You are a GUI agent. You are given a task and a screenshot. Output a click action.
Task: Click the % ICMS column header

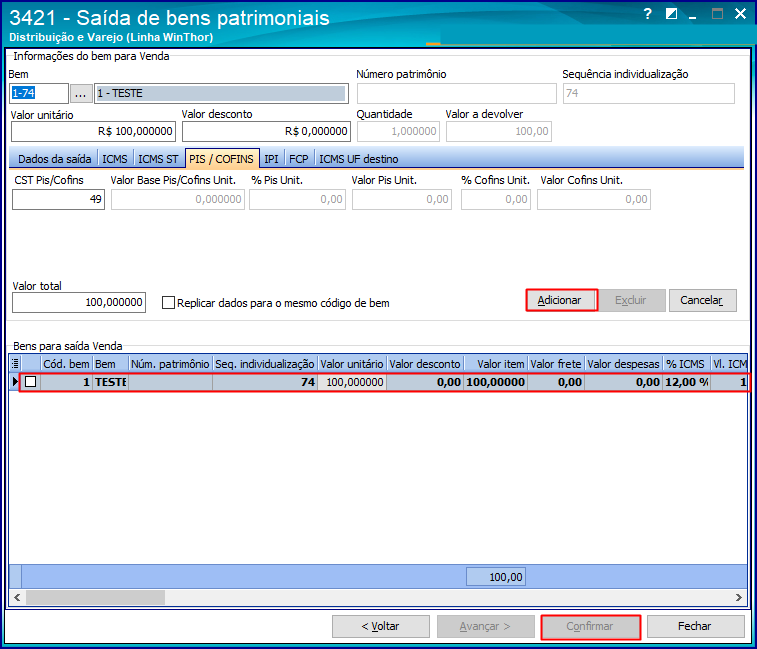(x=686, y=364)
